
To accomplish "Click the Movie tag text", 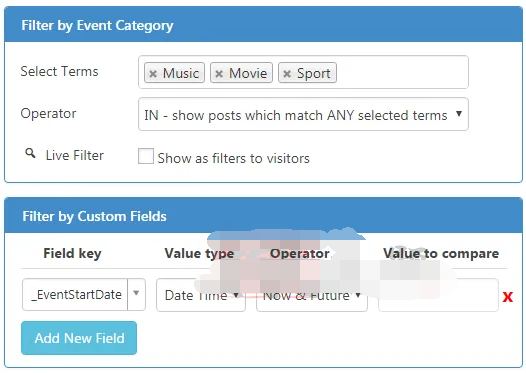I will tap(248, 73).
